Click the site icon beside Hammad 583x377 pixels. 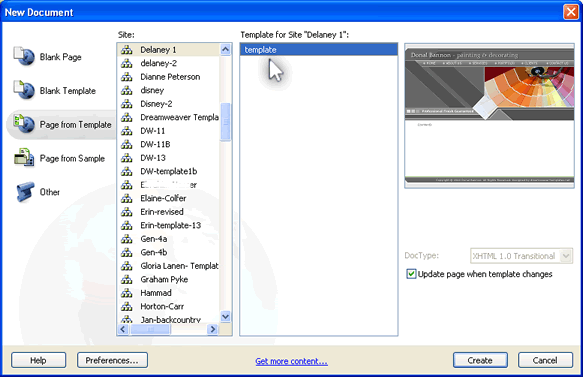pyautogui.click(x=127, y=293)
